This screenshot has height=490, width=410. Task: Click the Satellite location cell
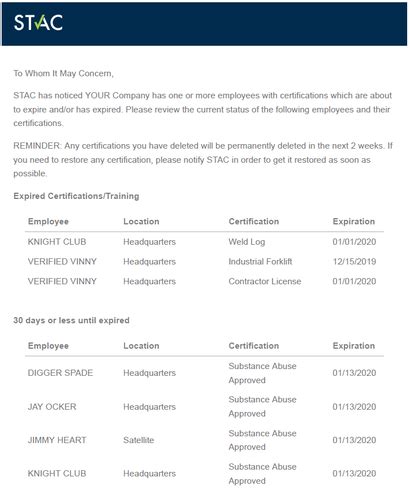click(x=139, y=440)
